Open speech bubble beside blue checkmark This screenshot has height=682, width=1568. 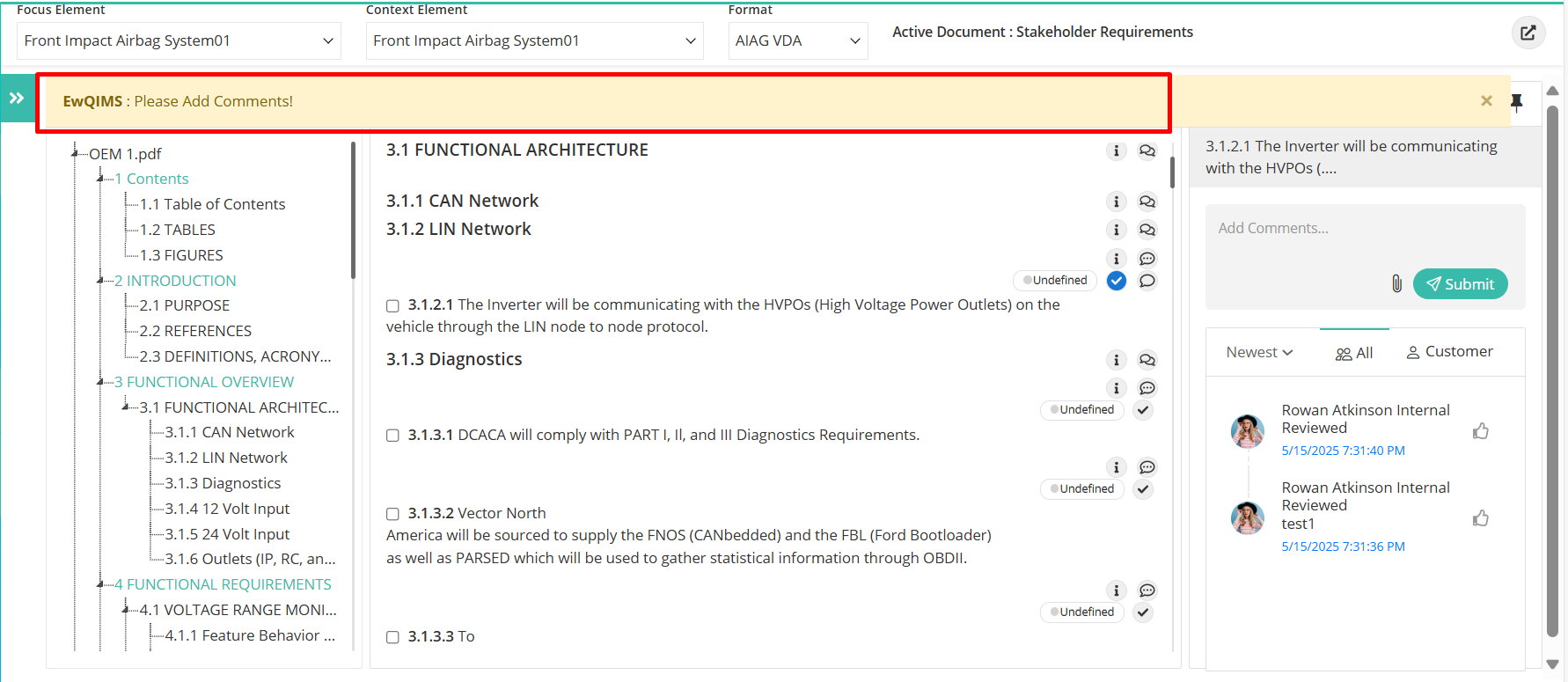pyautogui.click(x=1147, y=281)
